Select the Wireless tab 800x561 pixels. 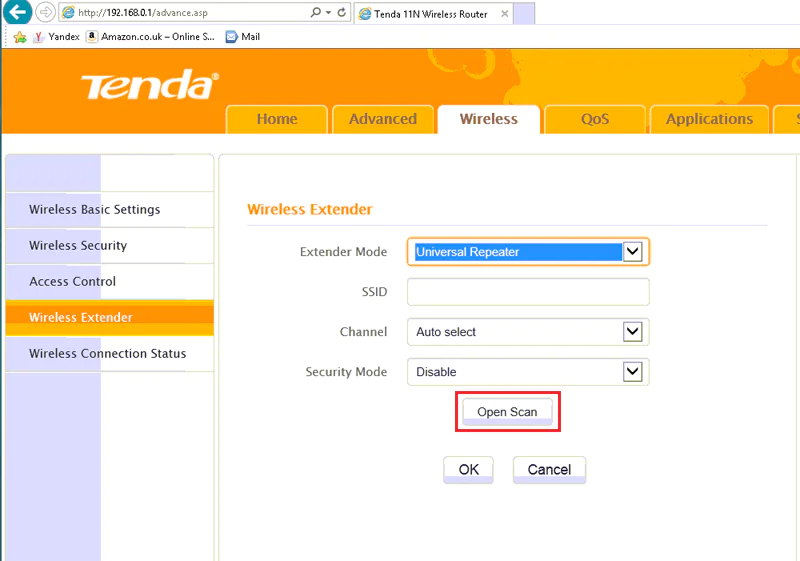489,119
